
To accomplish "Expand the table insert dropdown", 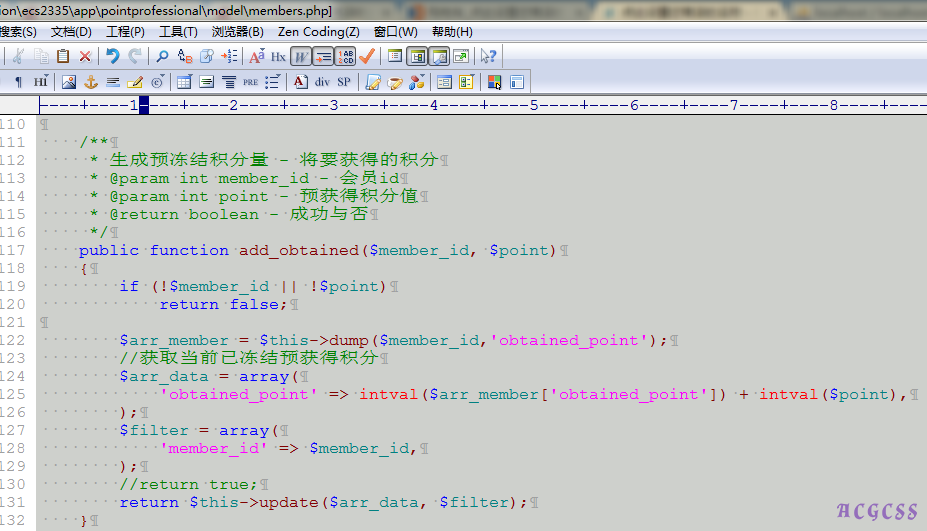I will (184, 82).
